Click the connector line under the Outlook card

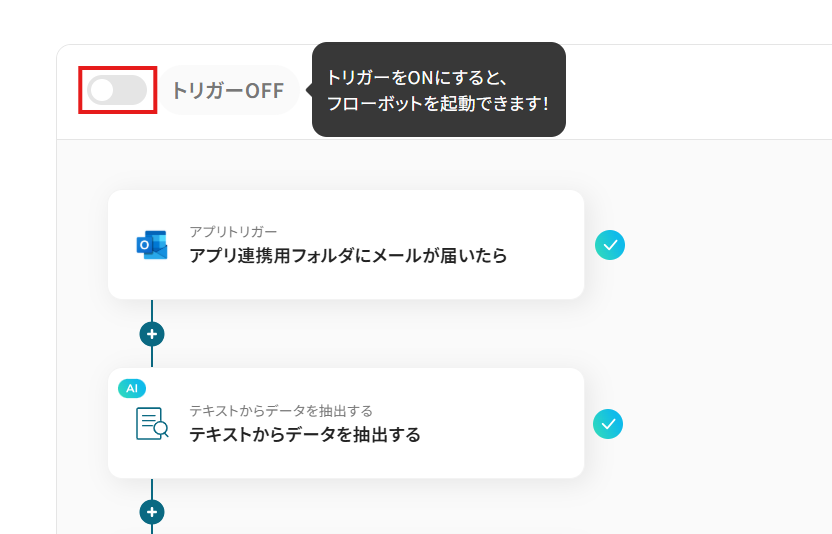tap(152, 310)
